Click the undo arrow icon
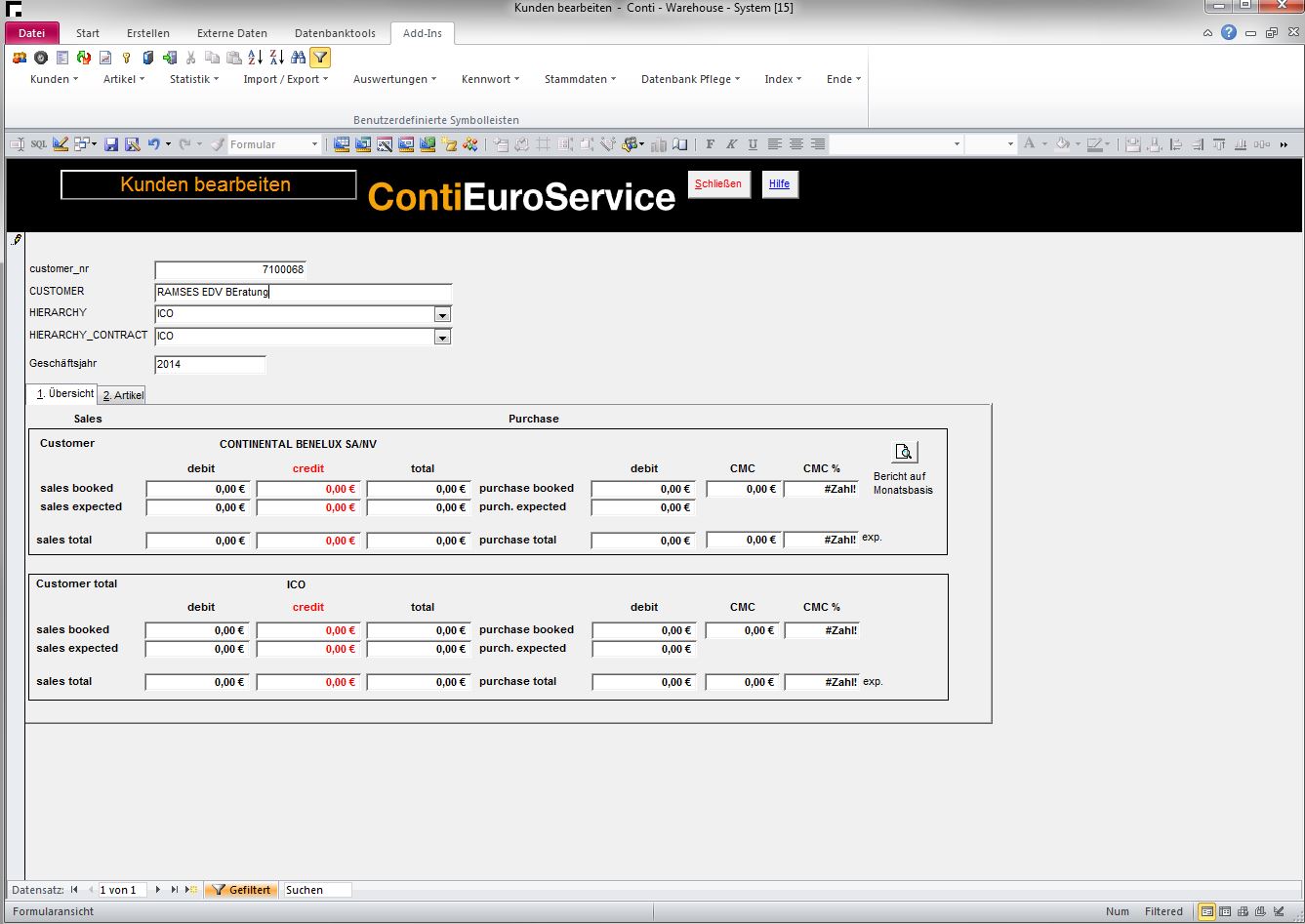Image resolution: width=1305 pixels, height=924 pixels. click(x=153, y=144)
